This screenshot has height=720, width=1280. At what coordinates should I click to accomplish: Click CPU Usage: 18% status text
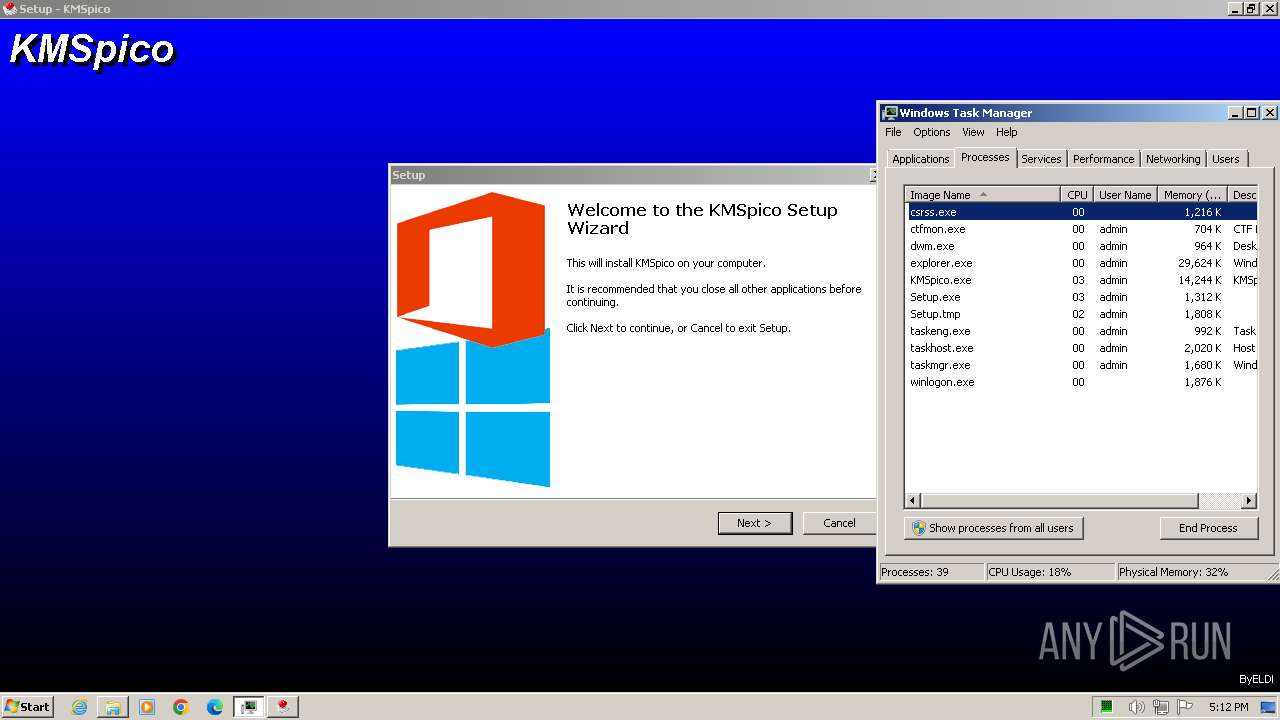[x=1030, y=572]
